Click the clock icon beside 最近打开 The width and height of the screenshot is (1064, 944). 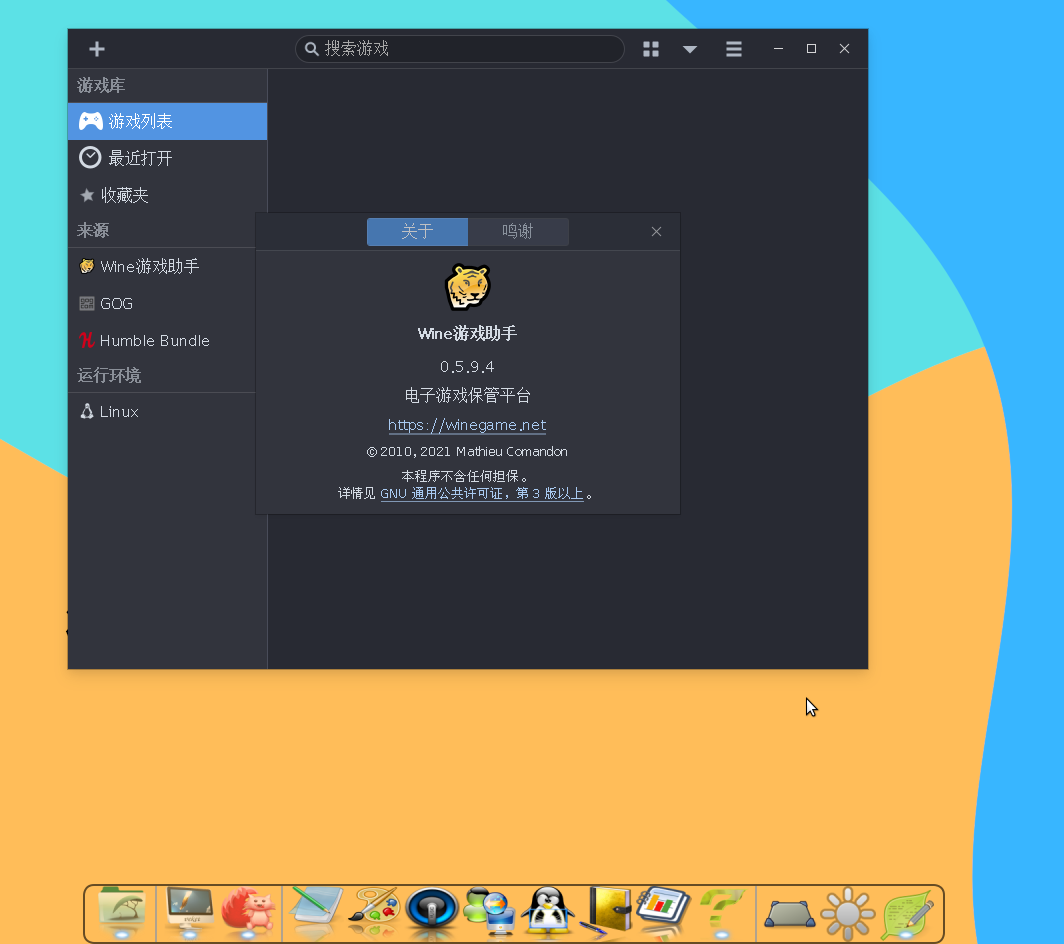90,157
